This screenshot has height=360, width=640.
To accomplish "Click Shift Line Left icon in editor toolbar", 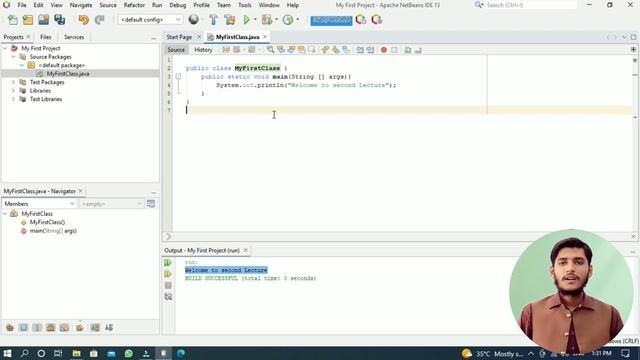I will tap(360, 50).
